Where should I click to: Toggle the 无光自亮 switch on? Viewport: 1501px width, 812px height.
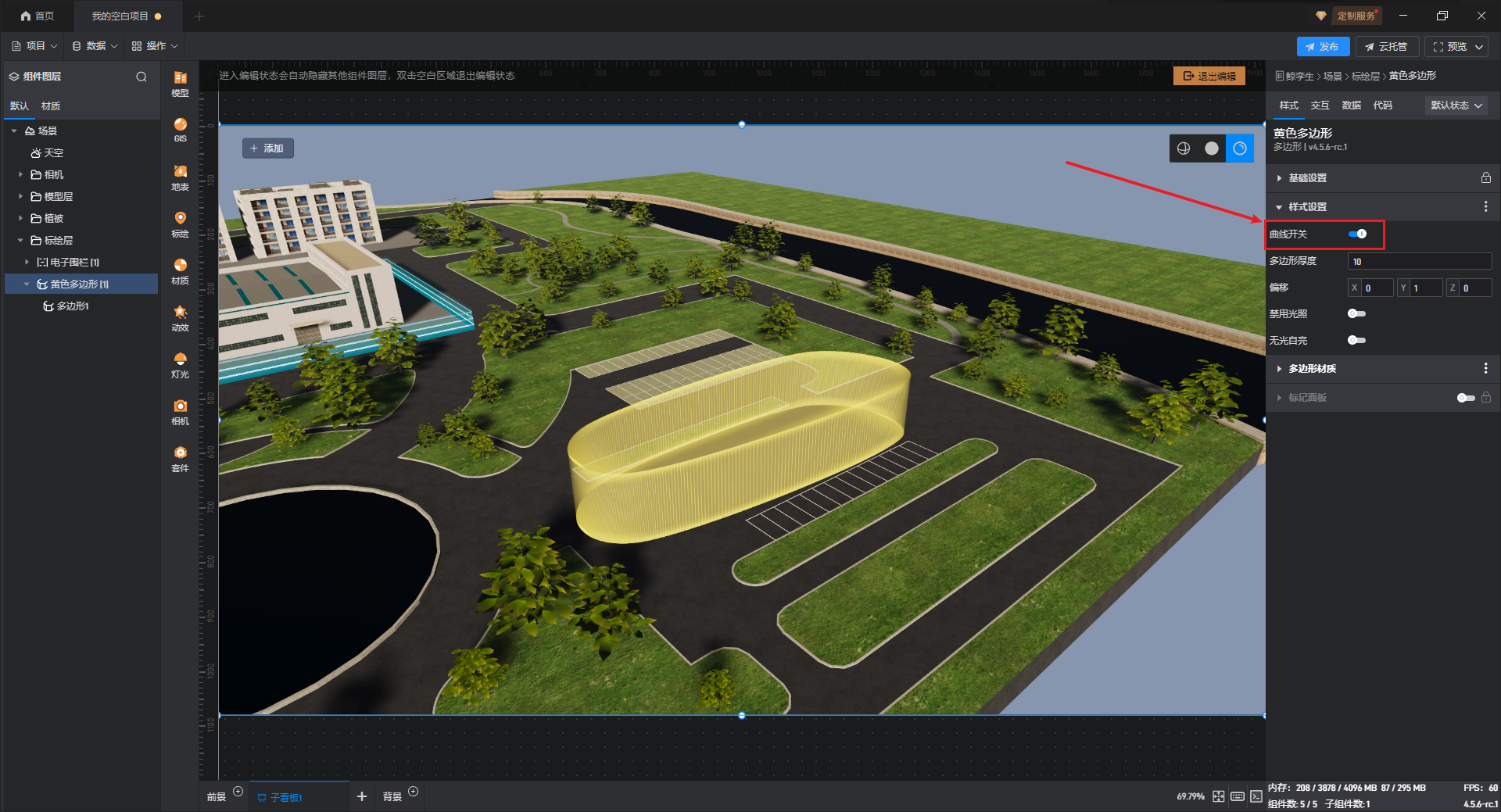click(1356, 340)
